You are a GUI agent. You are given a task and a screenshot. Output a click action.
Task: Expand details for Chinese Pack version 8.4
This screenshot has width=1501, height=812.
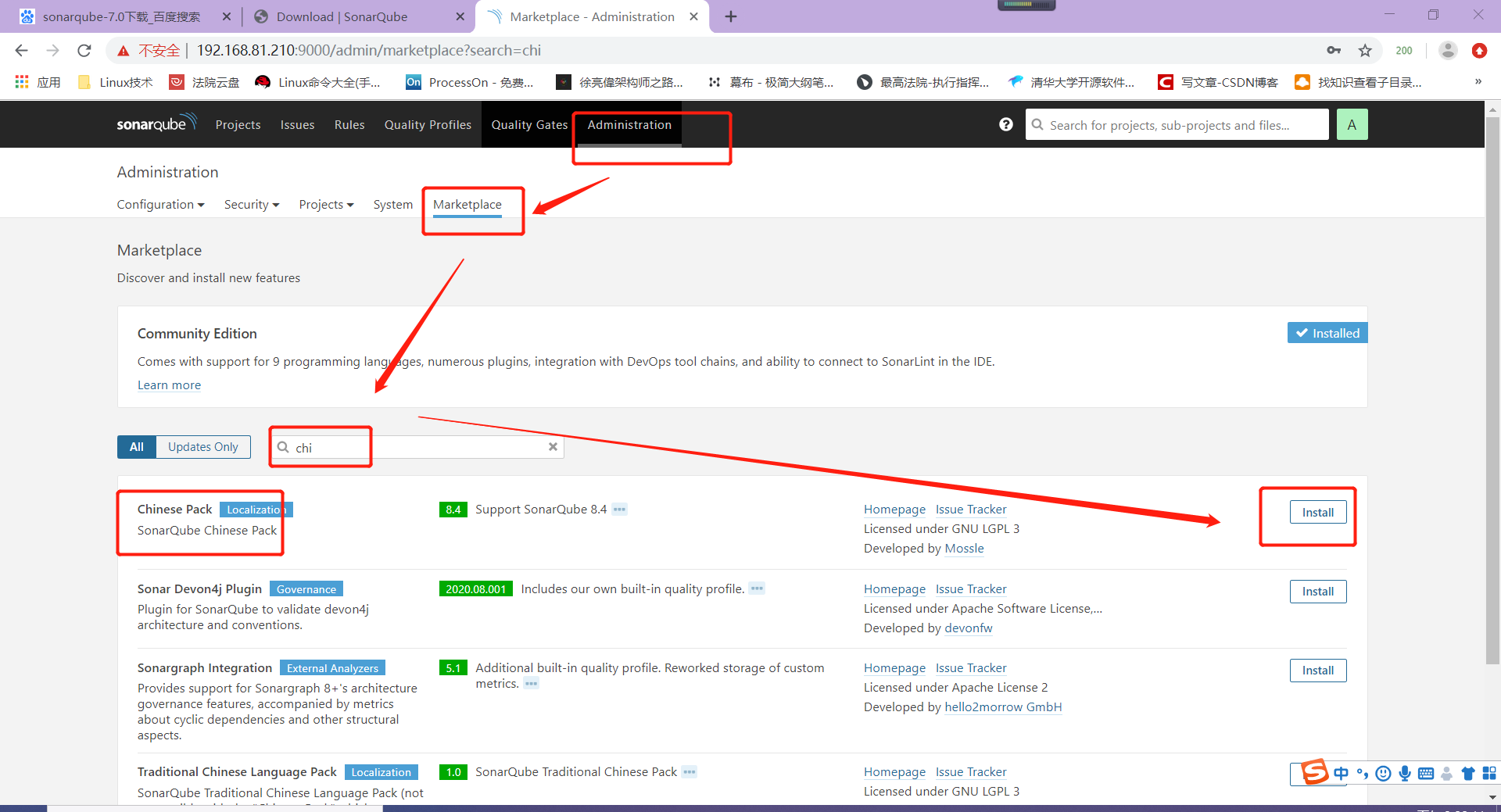point(619,510)
